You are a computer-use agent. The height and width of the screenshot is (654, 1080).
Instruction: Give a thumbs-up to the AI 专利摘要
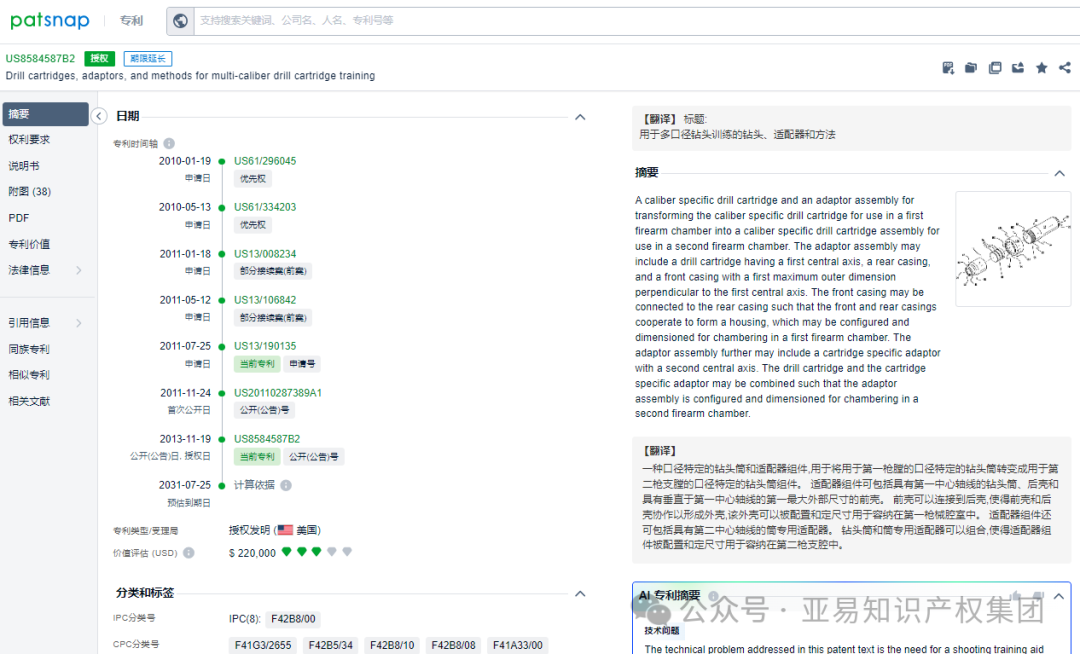1015,595
